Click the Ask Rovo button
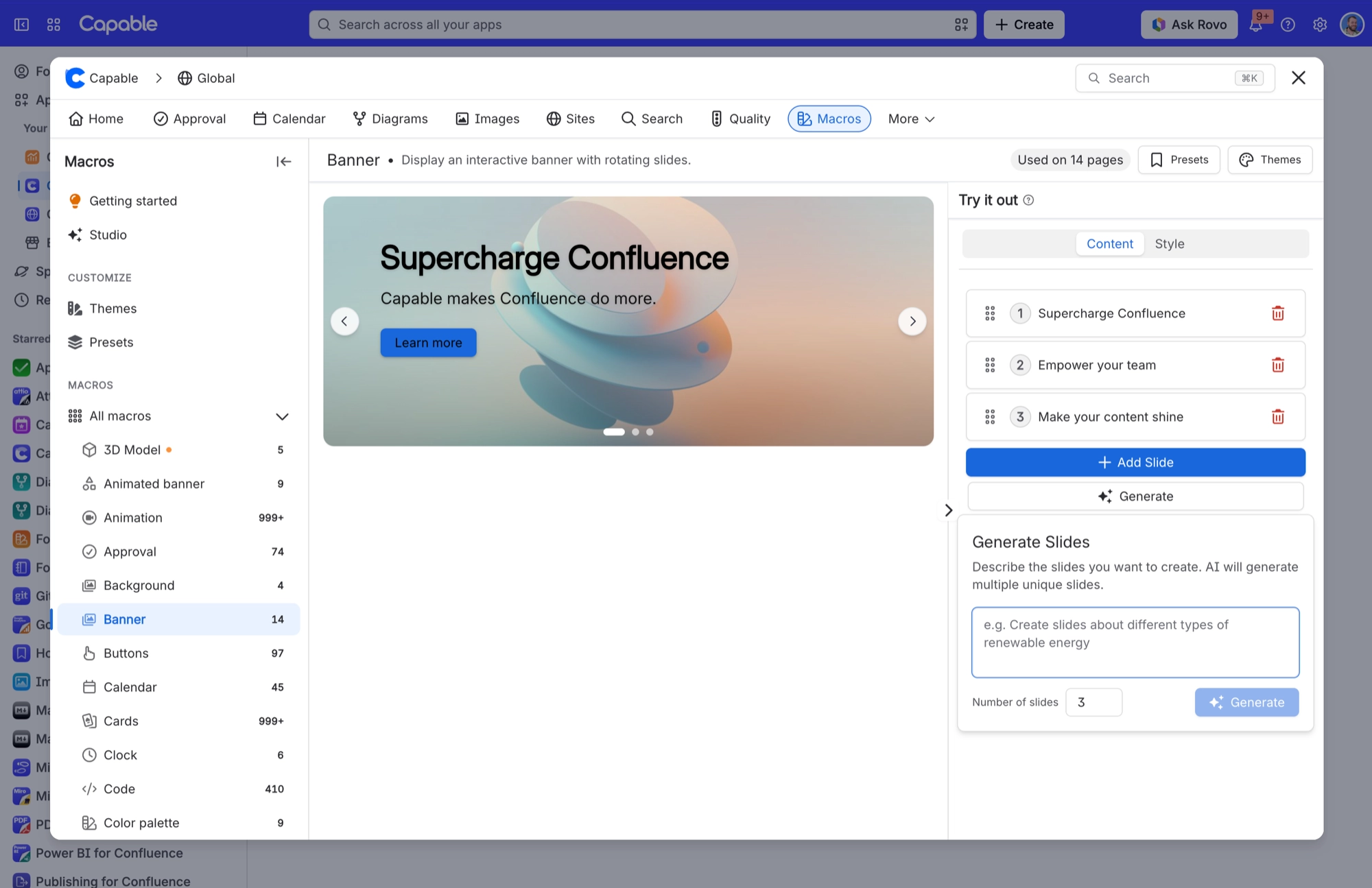The image size is (1372, 888). point(1189,25)
